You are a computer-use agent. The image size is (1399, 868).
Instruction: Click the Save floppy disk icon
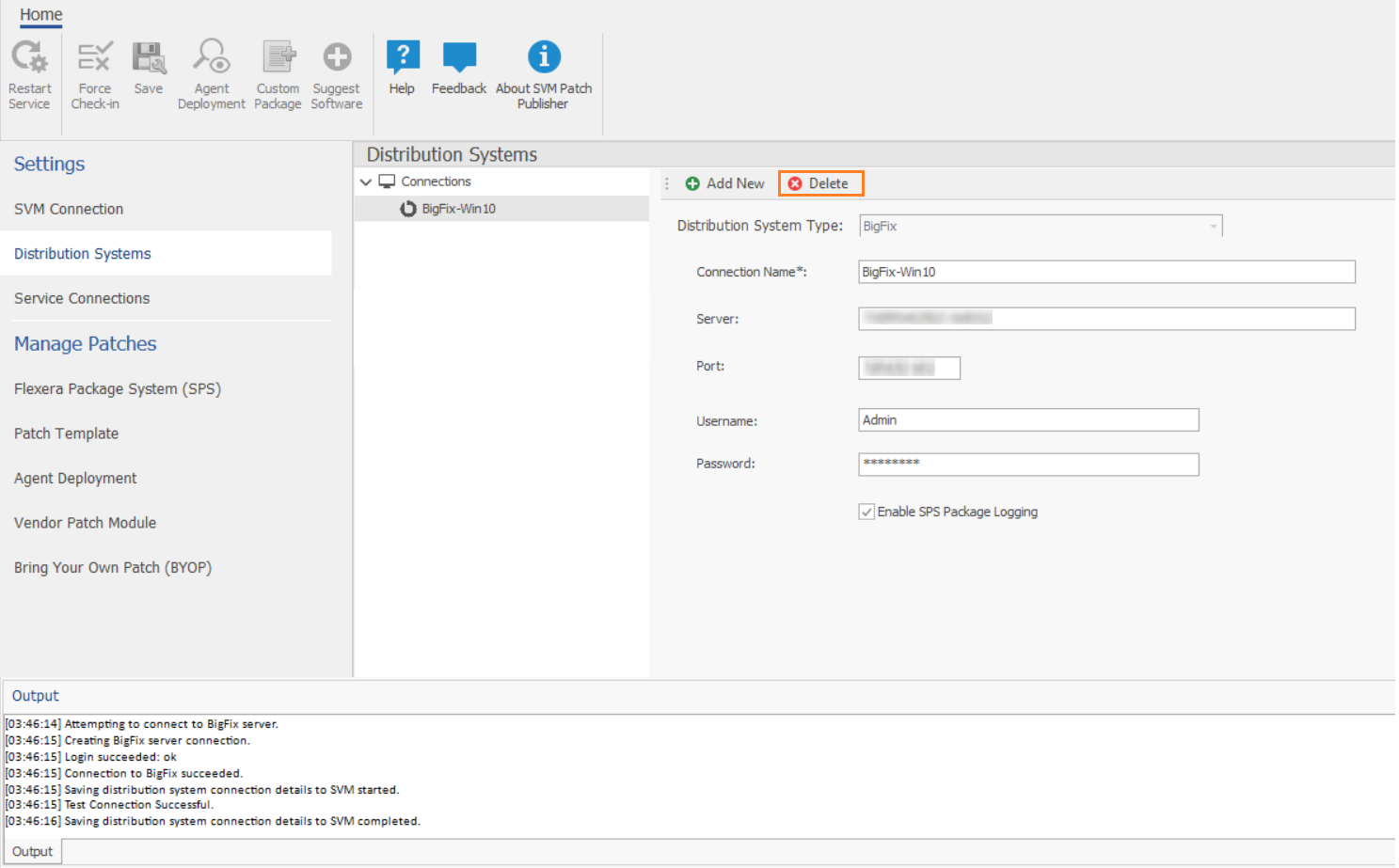click(x=149, y=58)
